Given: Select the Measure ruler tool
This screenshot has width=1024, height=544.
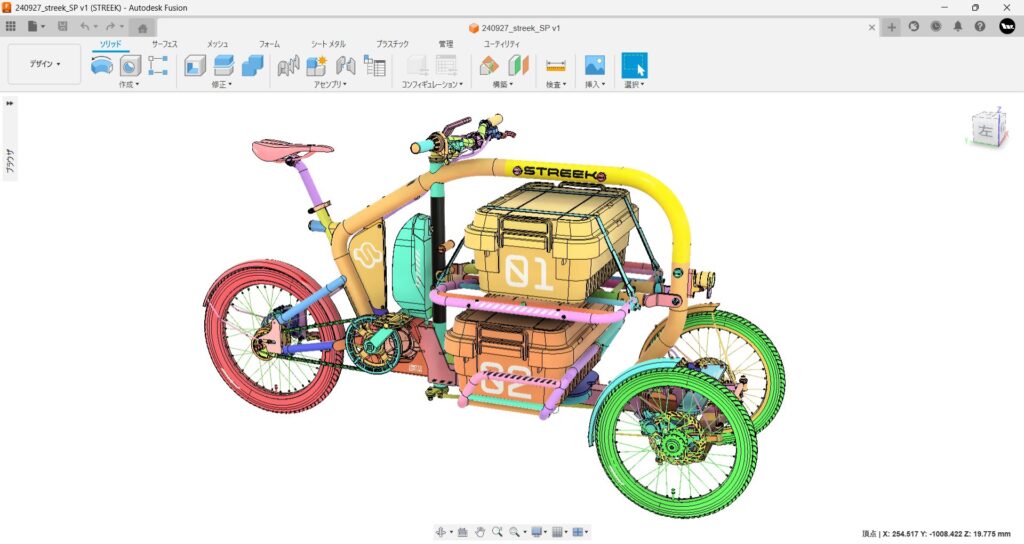Looking at the screenshot, I should [x=556, y=65].
